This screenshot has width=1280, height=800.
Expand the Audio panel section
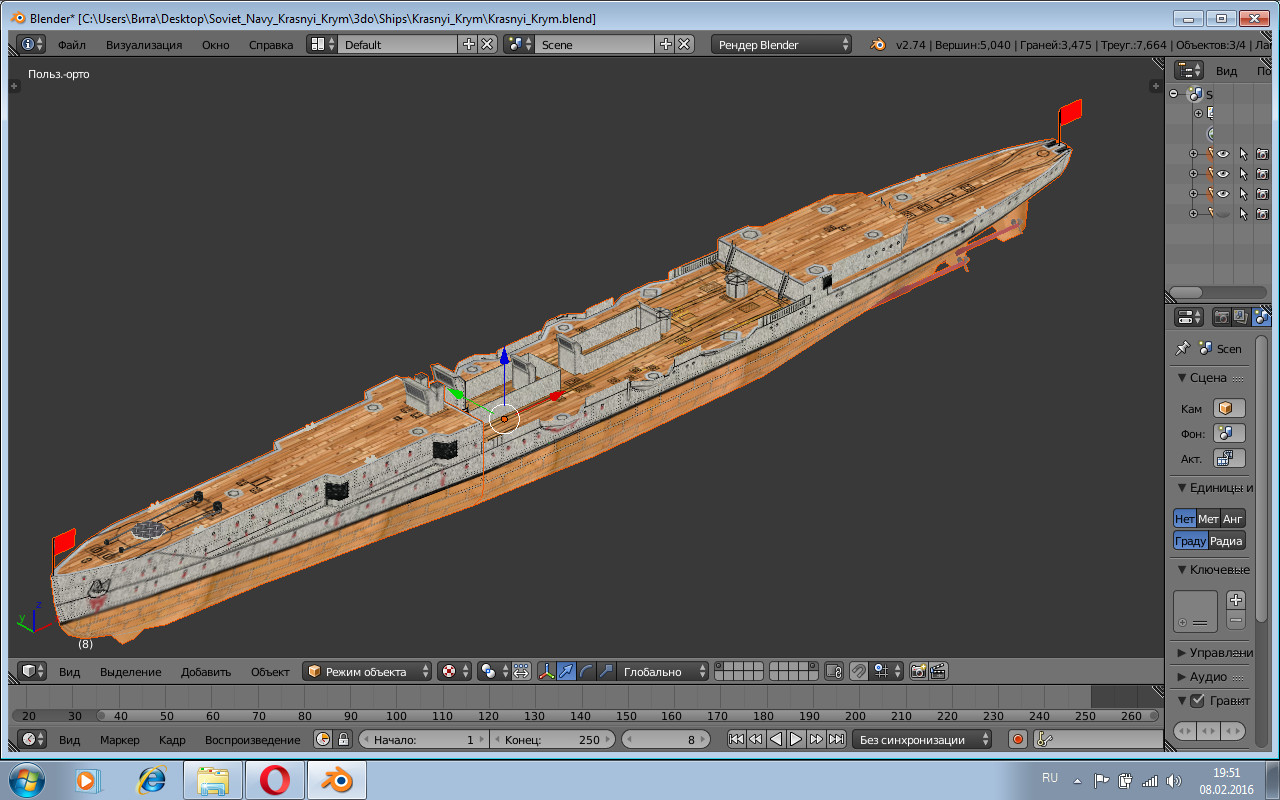(1208, 676)
